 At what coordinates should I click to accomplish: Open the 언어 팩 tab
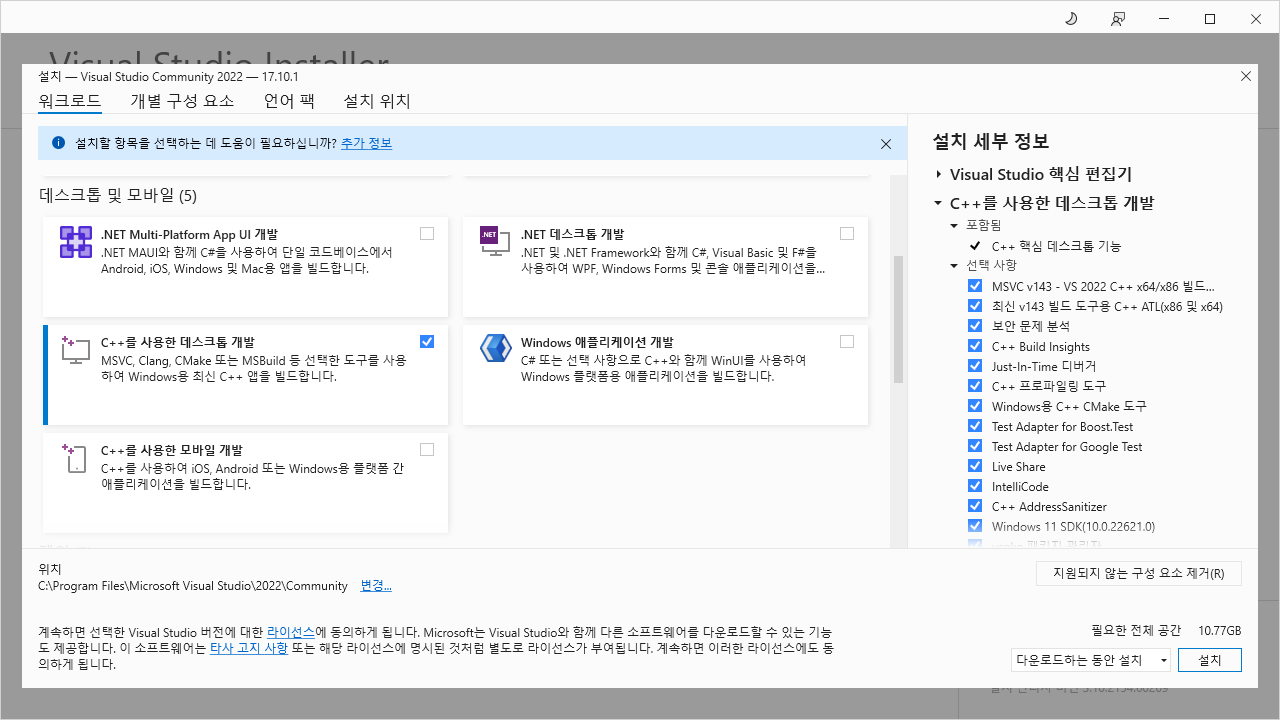tap(289, 100)
